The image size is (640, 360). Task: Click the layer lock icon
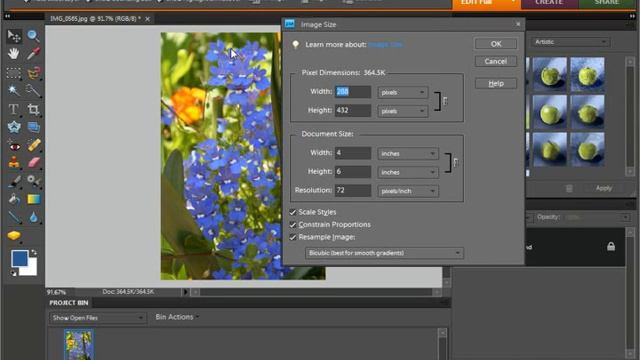tap(611, 246)
